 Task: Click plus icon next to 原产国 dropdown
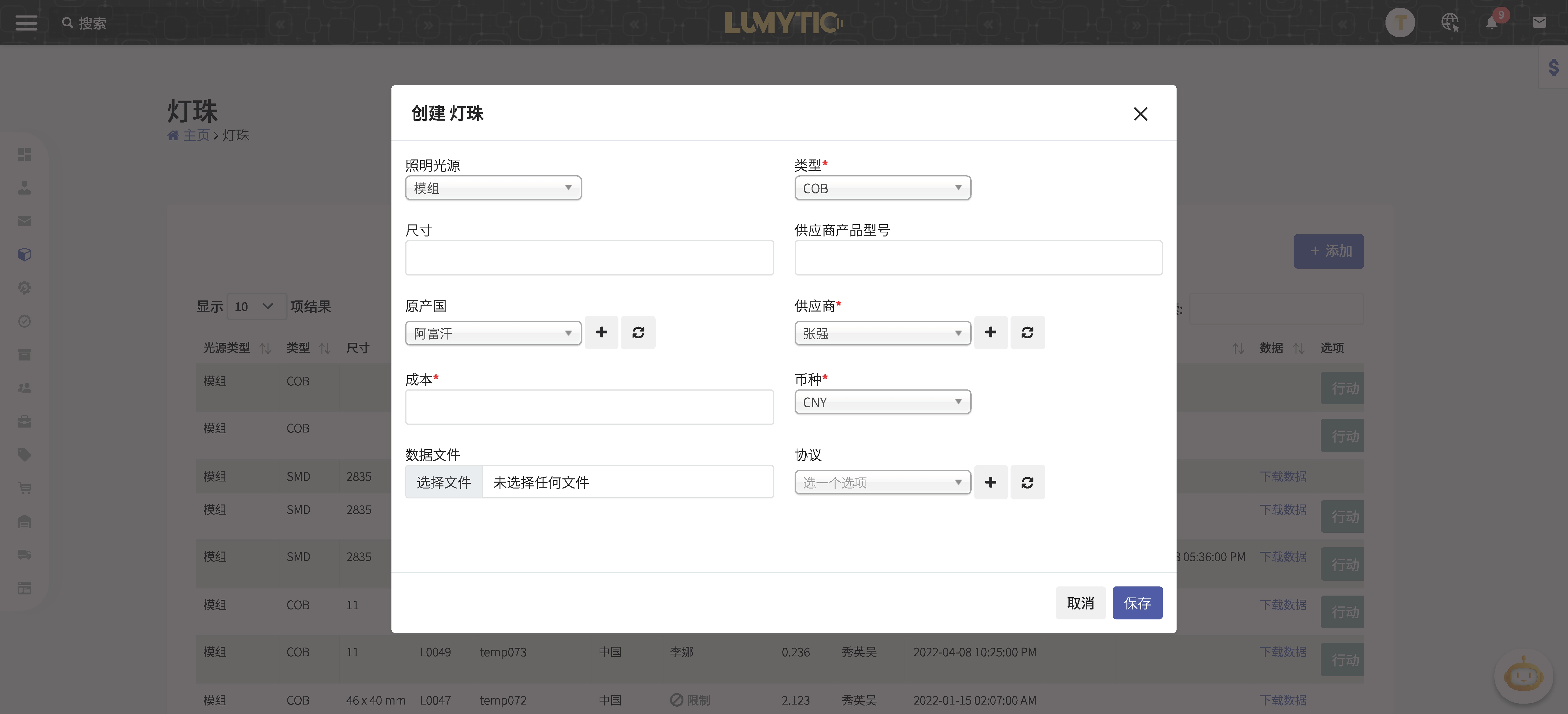(601, 332)
